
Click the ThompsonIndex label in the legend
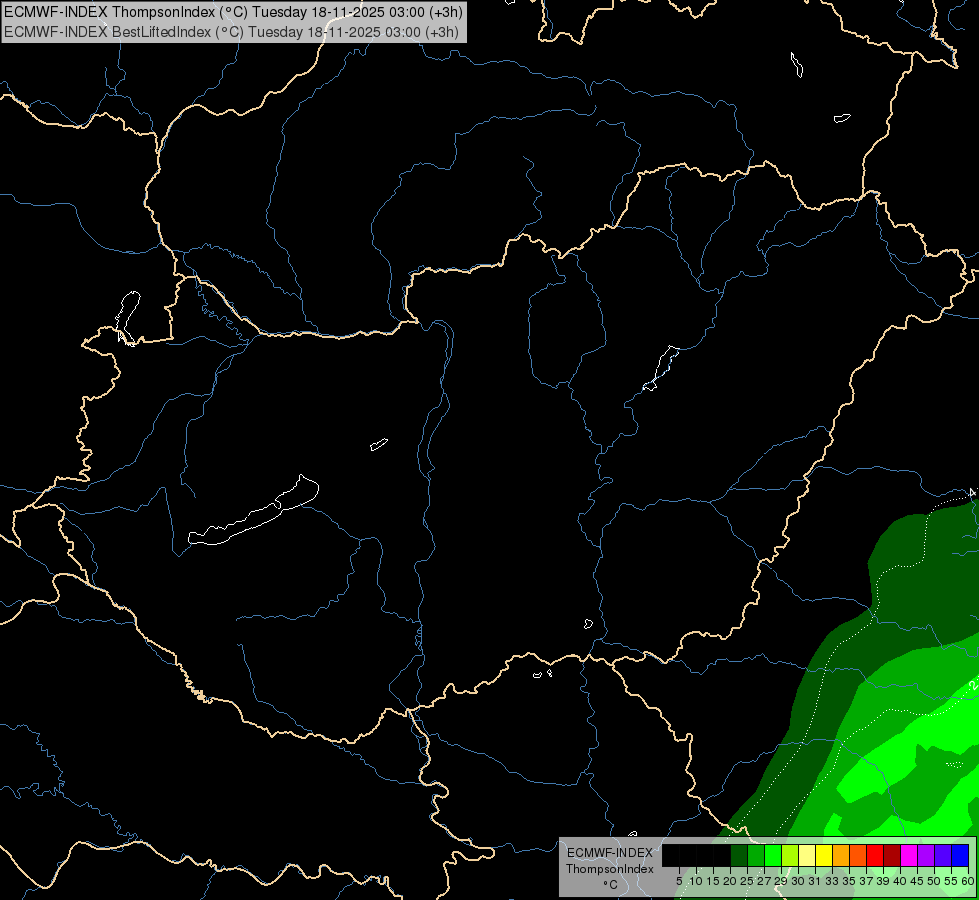click(x=609, y=869)
